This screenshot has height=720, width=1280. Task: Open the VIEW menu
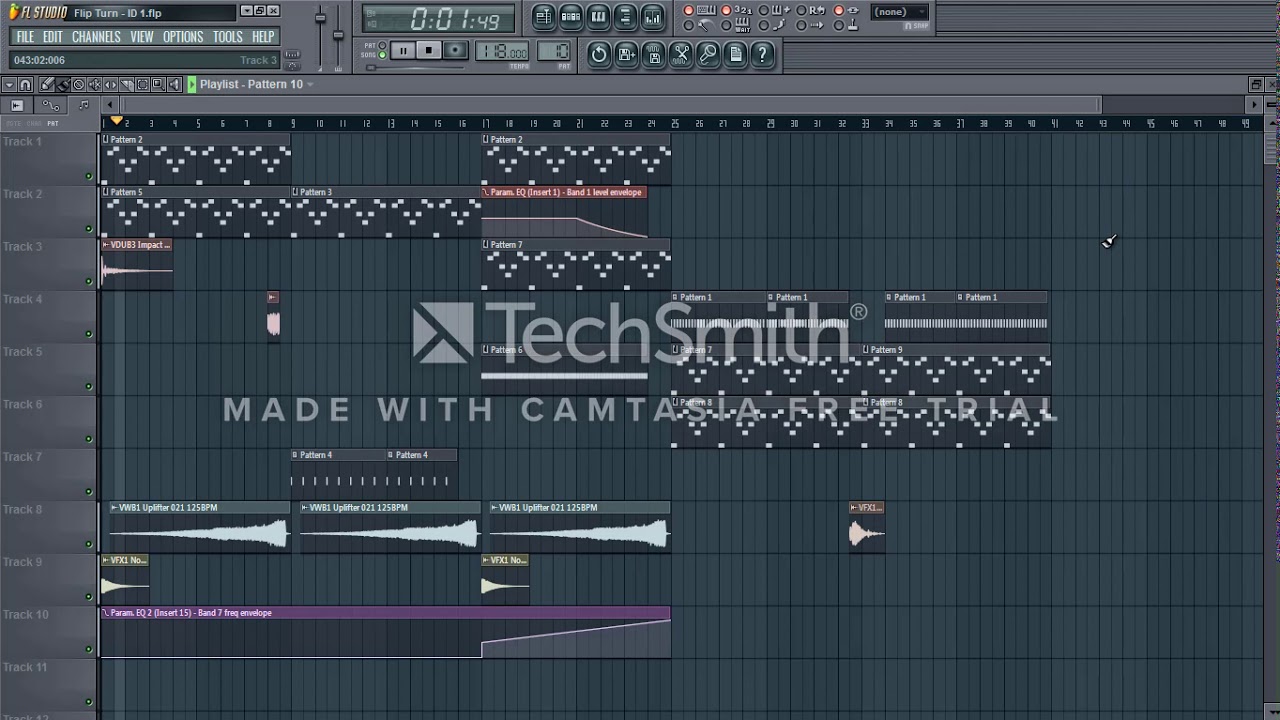point(142,37)
